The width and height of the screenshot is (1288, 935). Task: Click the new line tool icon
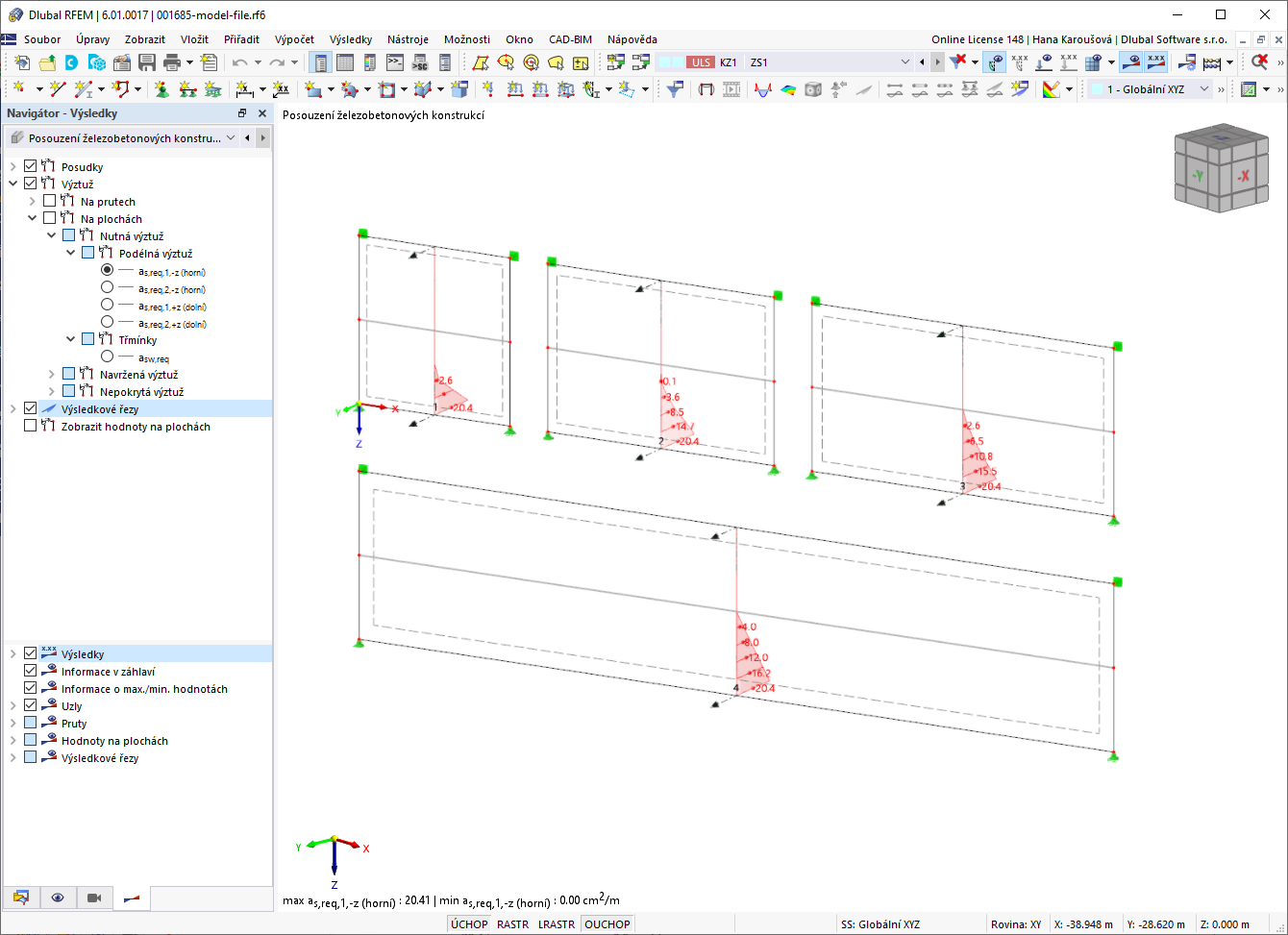tap(57, 89)
